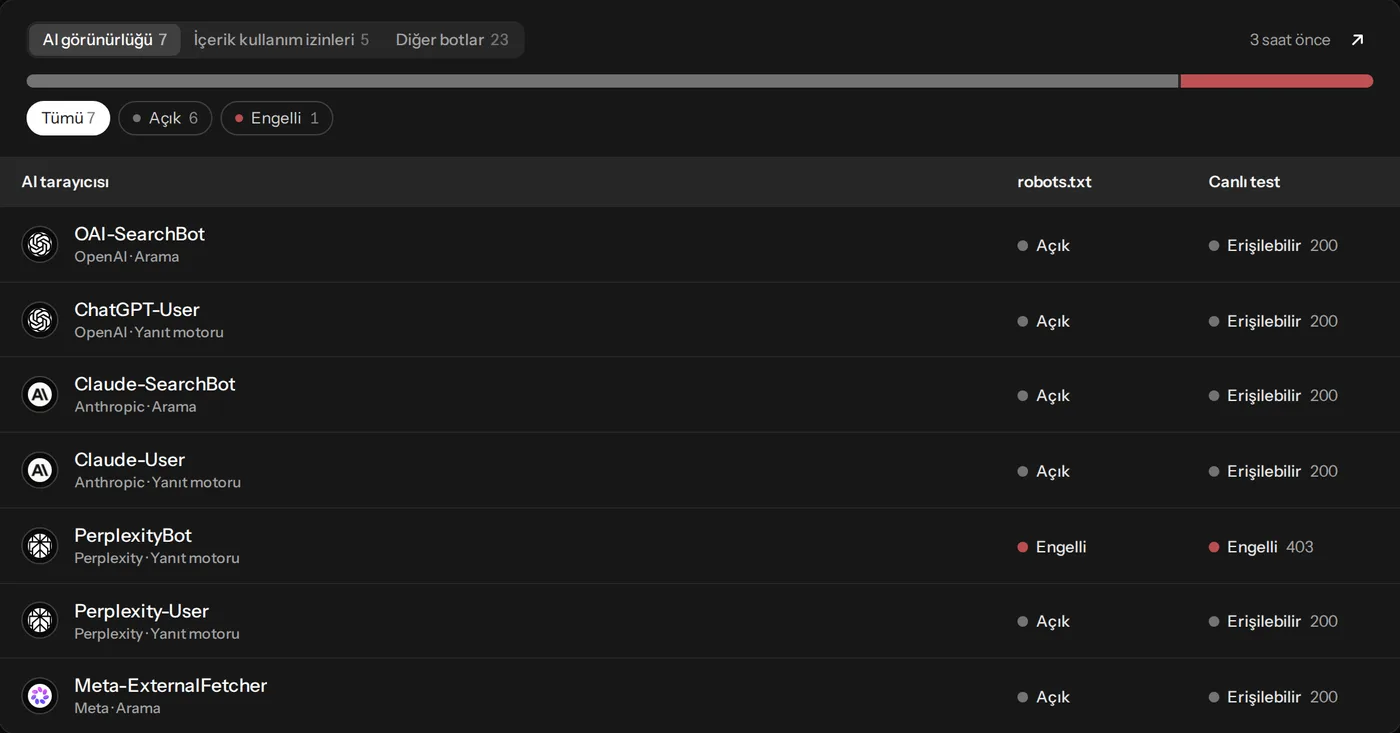
Task: Filter by Engelli 1 status chip
Action: [276, 118]
